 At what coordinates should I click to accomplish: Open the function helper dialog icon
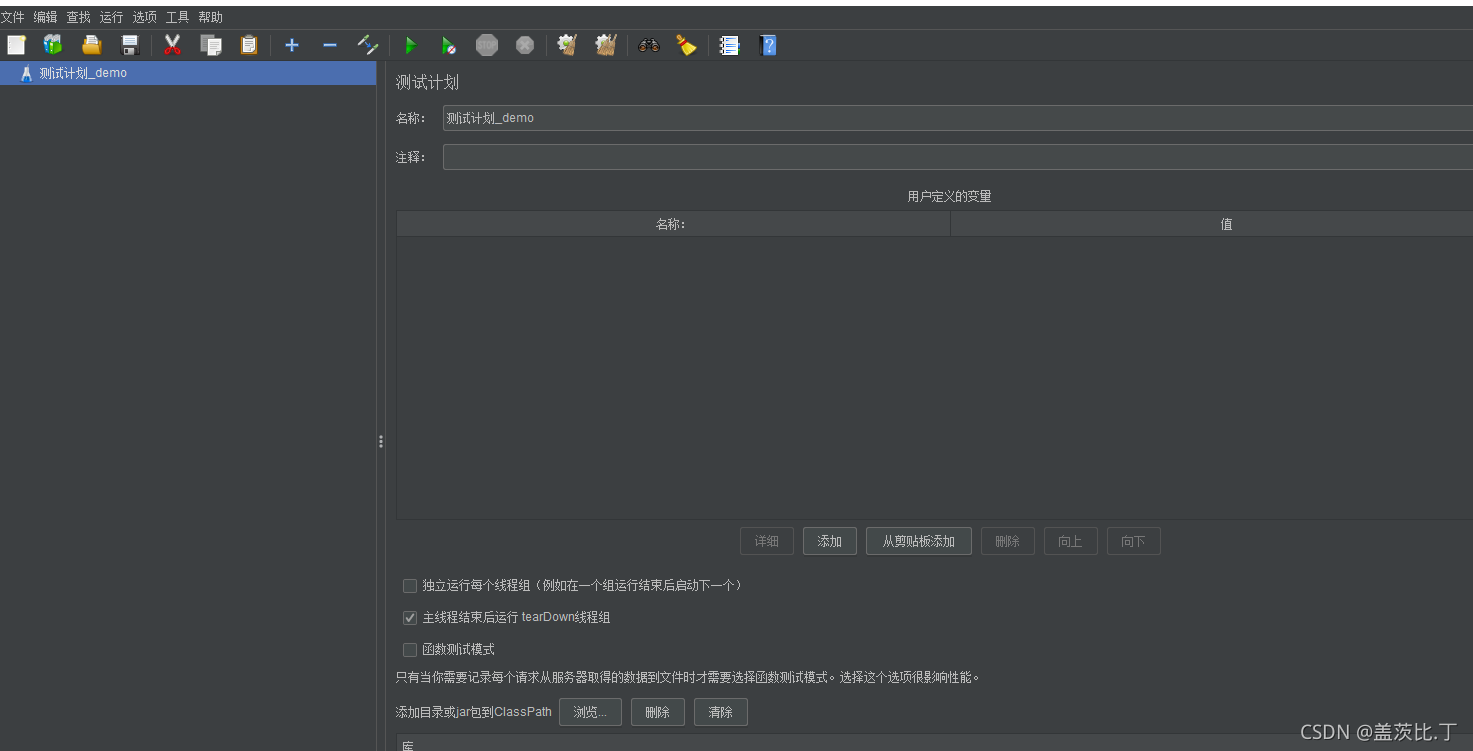coord(730,45)
